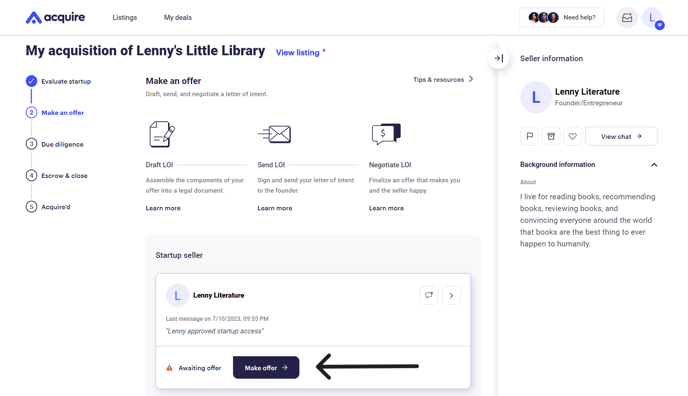
Task: Open the inbox messages icon
Action: coord(627,18)
